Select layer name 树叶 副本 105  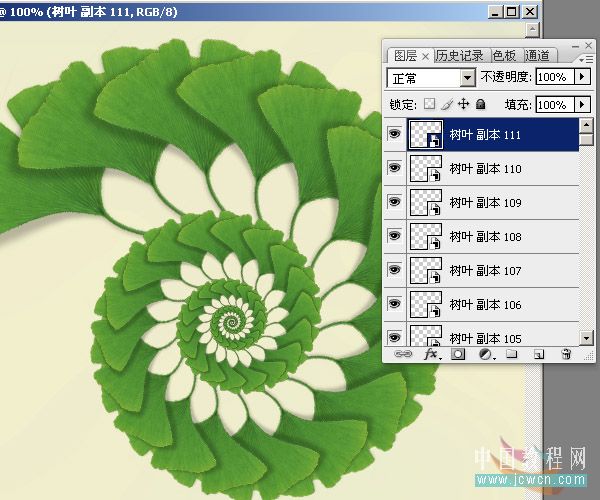[x=485, y=338]
